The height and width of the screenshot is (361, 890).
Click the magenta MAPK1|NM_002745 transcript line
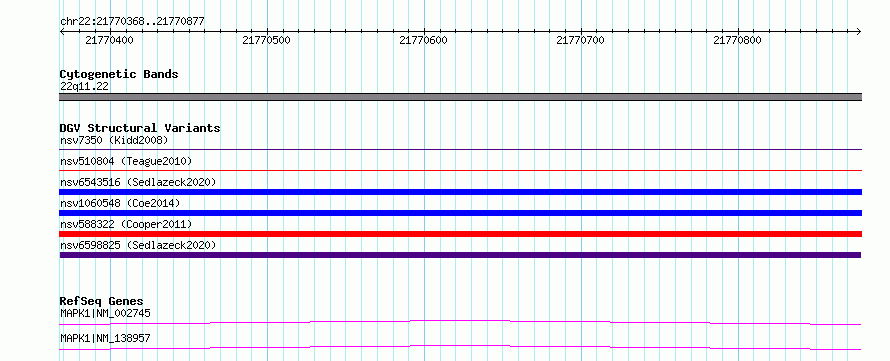tap(460, 322)
